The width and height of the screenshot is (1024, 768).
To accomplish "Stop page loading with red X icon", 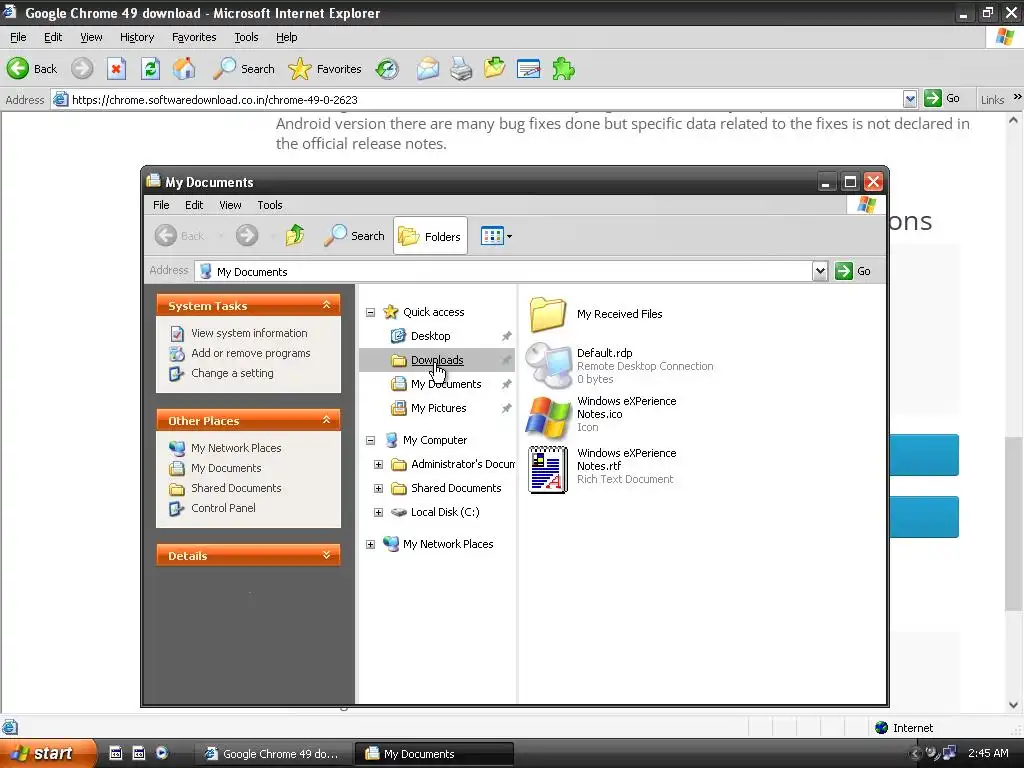I will point(116,69).
